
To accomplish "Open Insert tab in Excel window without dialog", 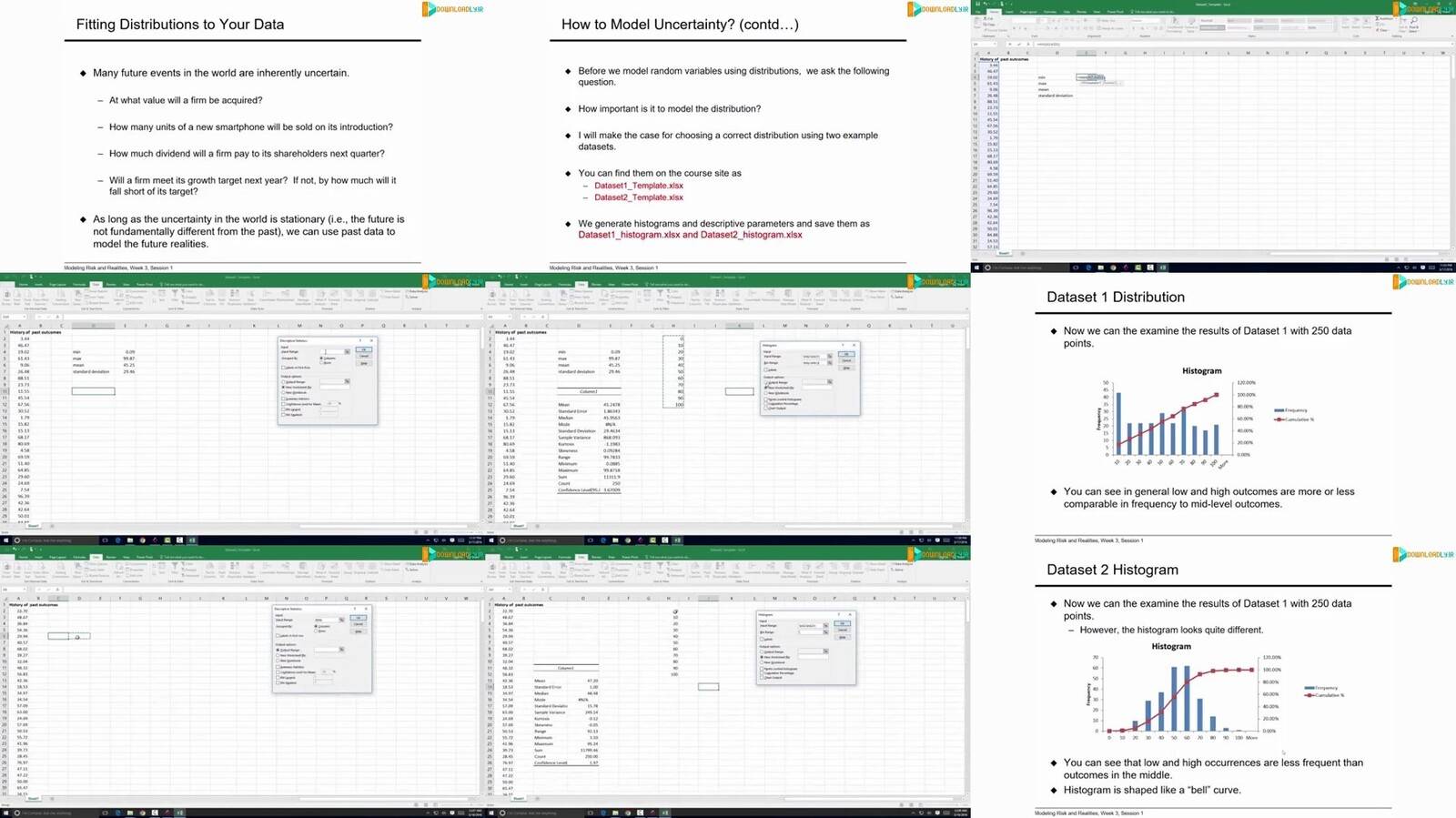I will (1008, 11).
